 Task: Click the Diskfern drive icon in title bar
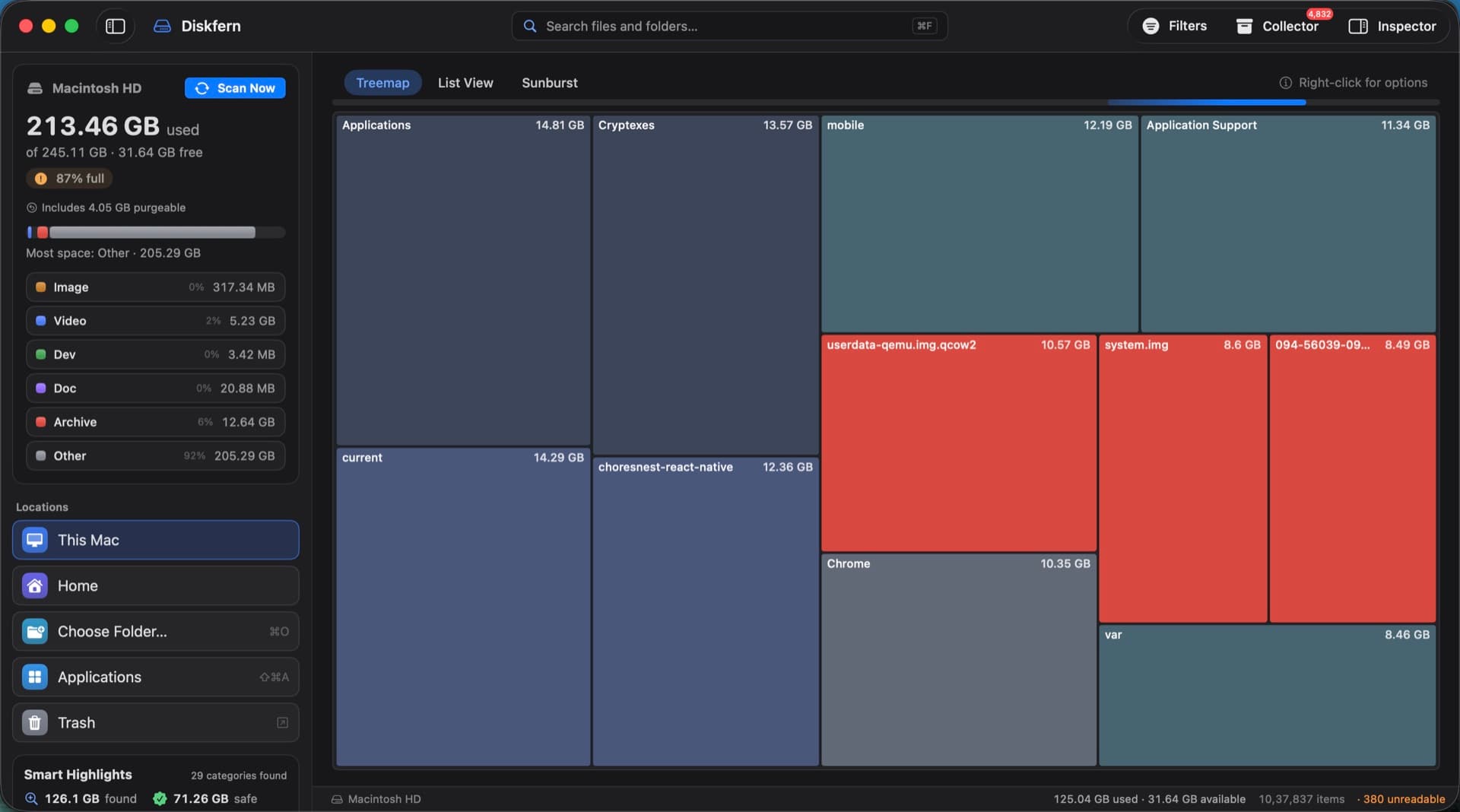[x=162, y=26]
